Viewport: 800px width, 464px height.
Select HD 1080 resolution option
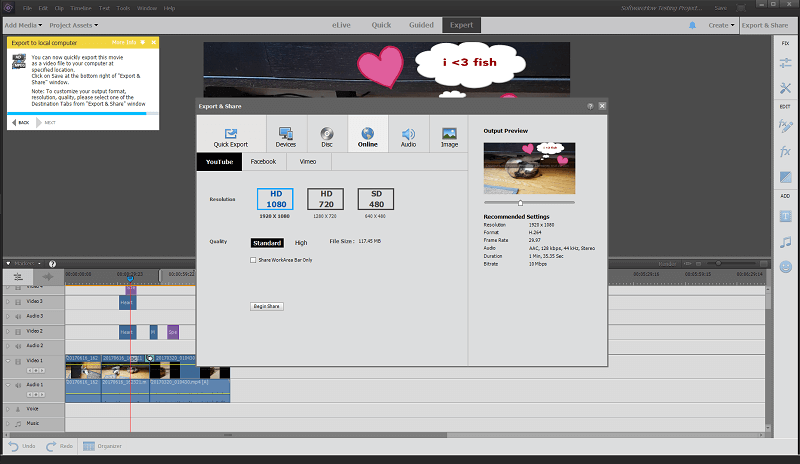(276, 199)
